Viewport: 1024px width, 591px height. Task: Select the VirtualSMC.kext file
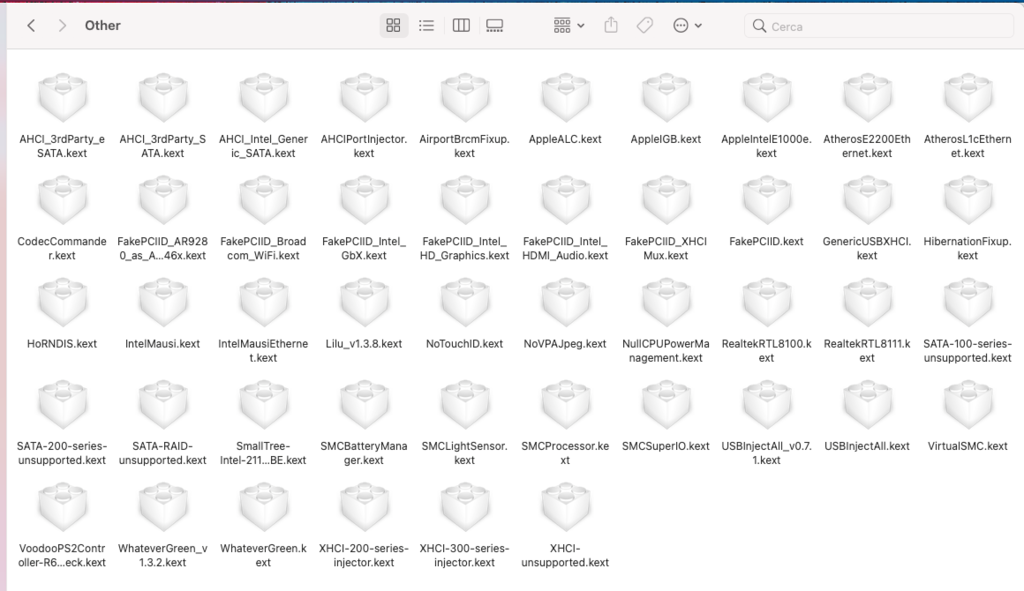(967, 405)
